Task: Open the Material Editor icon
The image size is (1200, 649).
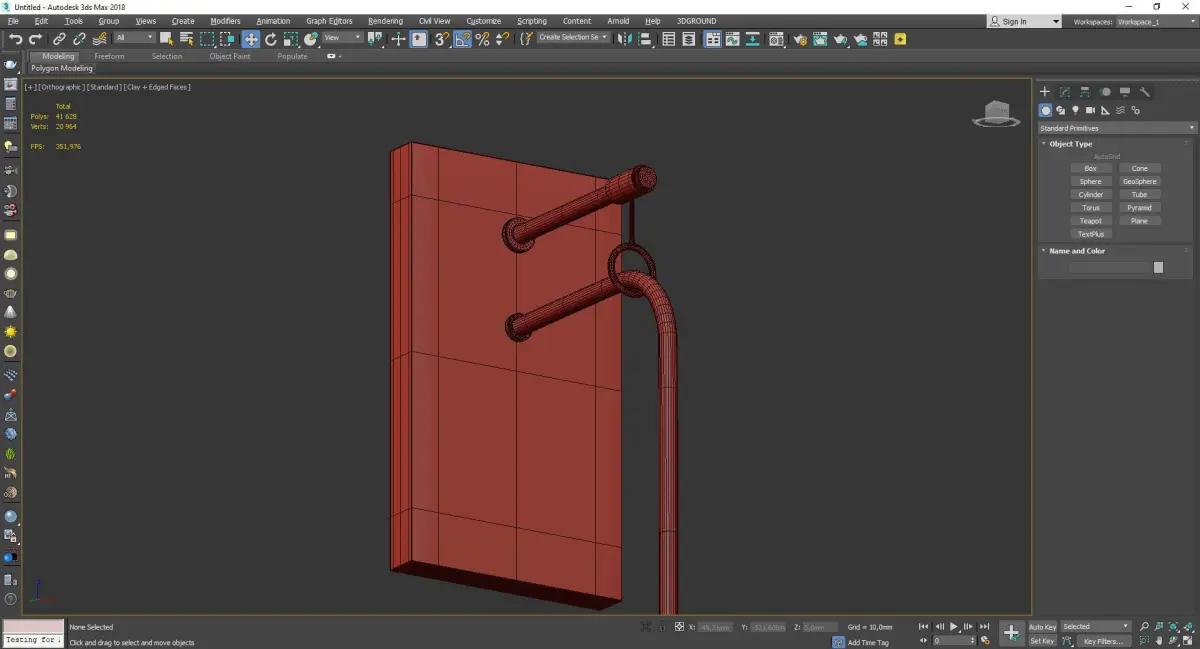Action: 777,39
